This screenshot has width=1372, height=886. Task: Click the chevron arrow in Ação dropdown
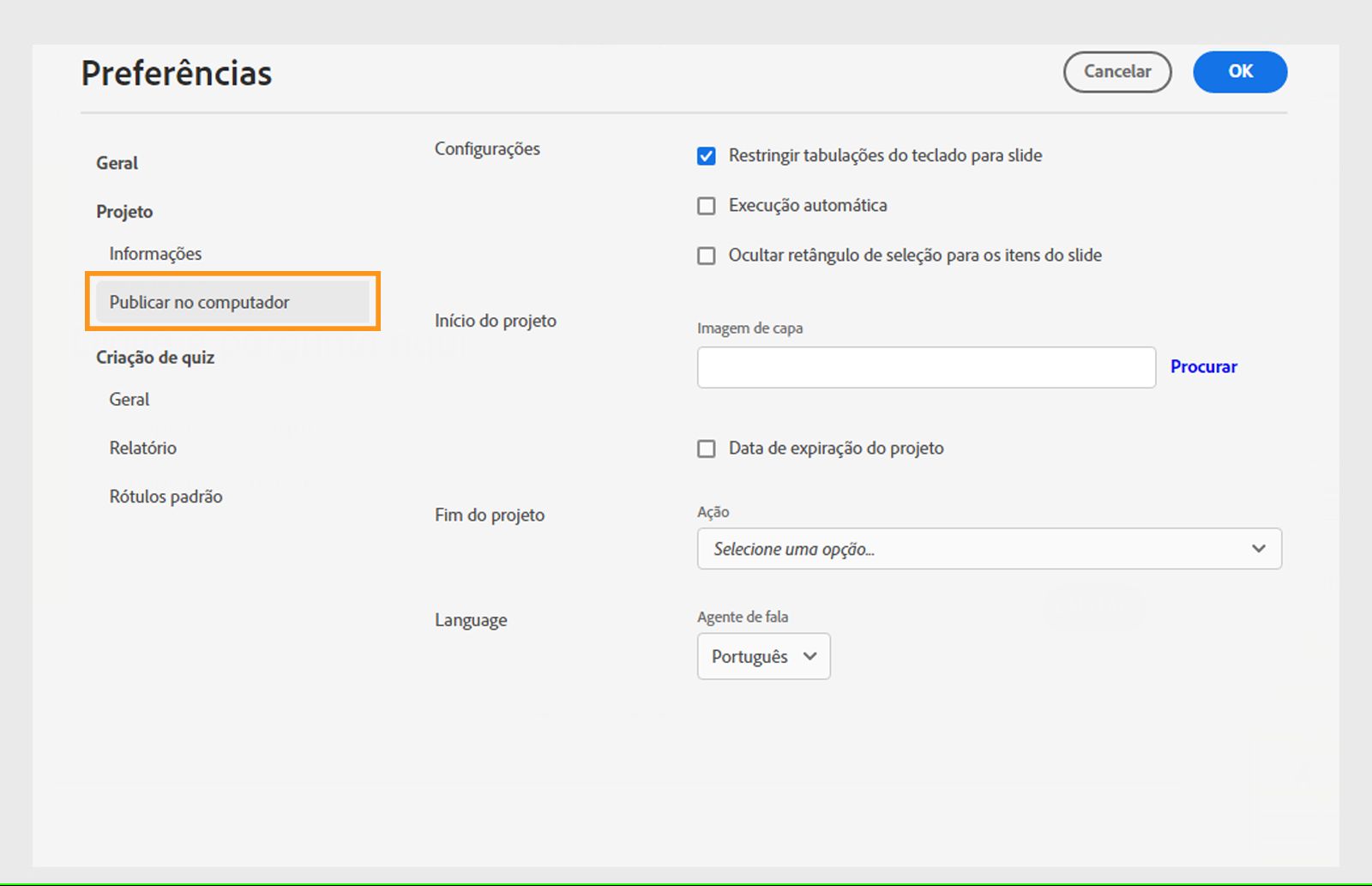pyautogui.click(x=1258, y=549)
